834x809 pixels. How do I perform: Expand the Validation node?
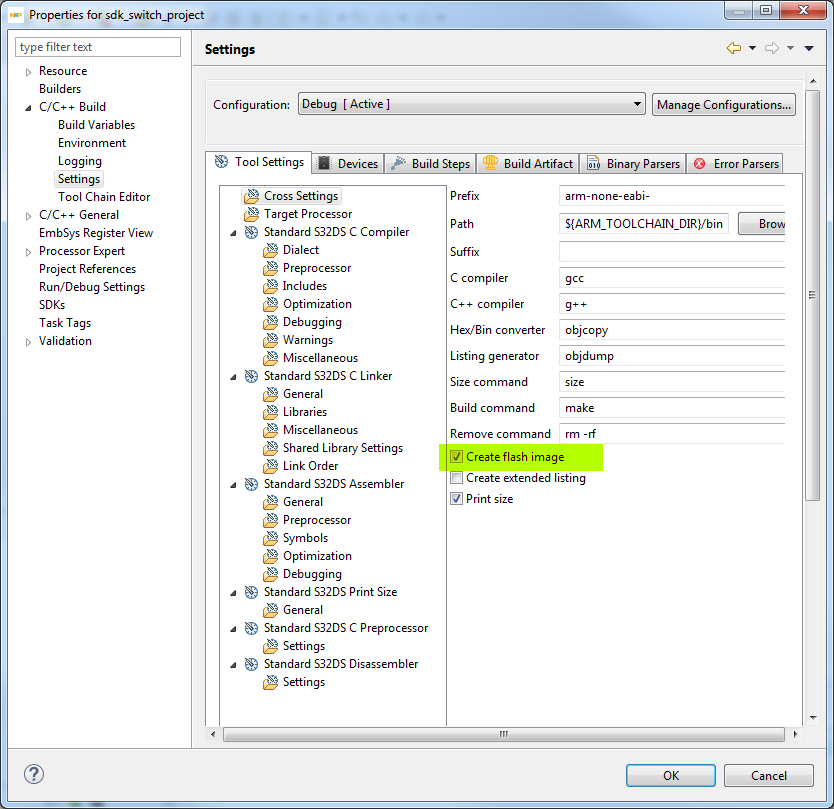(28, 342)
